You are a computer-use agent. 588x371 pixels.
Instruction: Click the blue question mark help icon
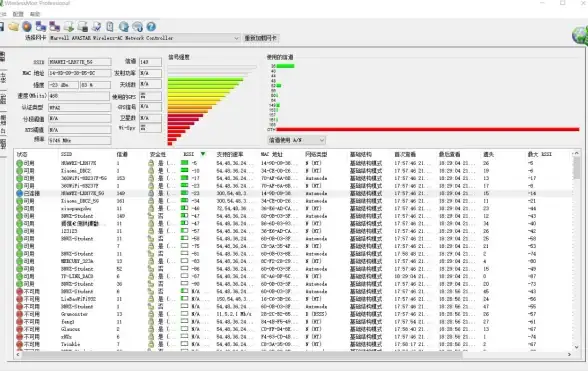pos(151,27)
